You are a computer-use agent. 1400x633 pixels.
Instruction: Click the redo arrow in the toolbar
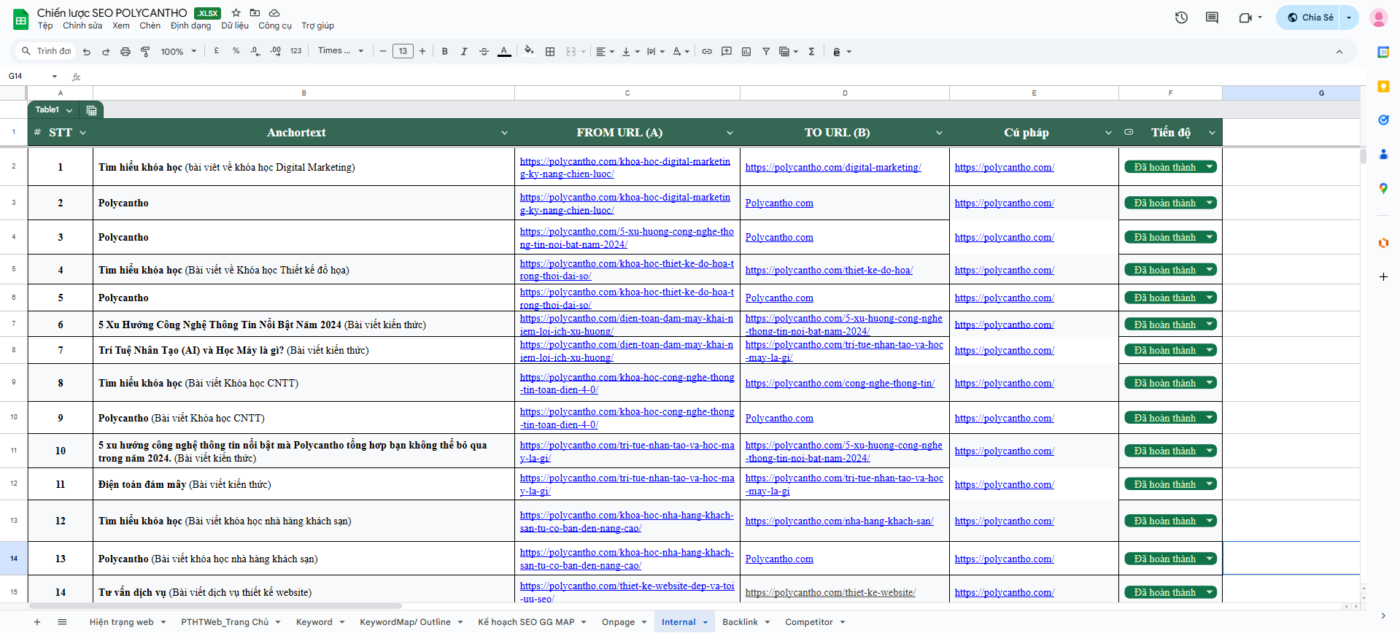106,51
